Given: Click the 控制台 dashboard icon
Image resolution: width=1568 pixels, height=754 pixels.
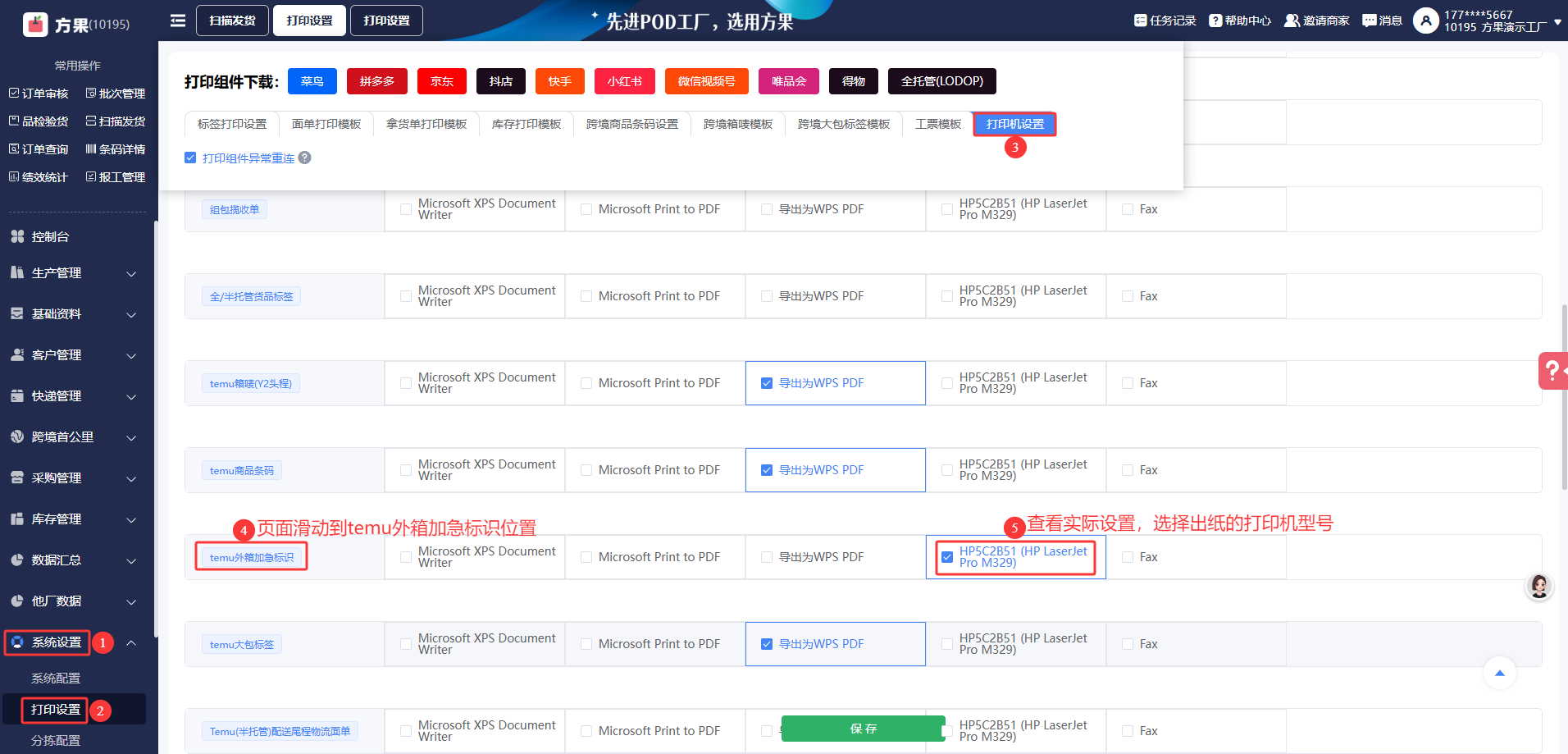Looking at the screenshot, I should coord(17,237).
